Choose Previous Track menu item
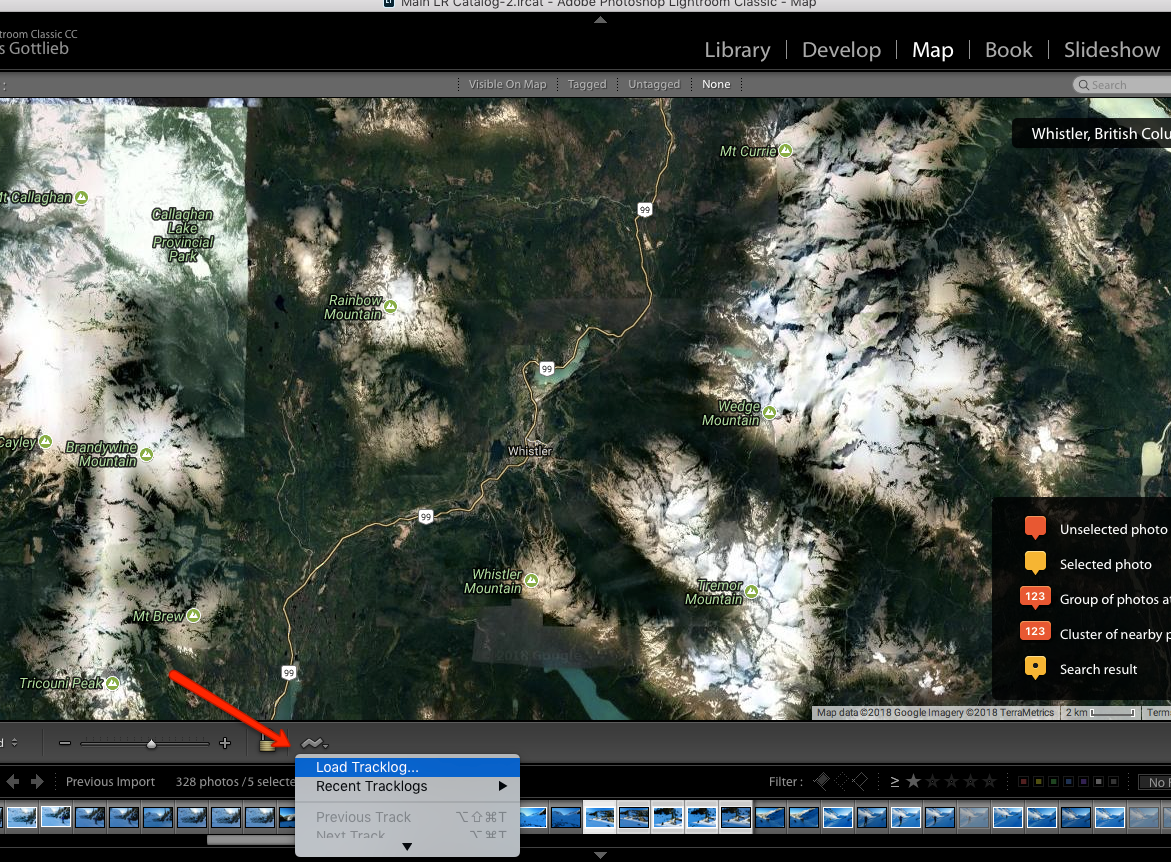 (x=407, y=817)
